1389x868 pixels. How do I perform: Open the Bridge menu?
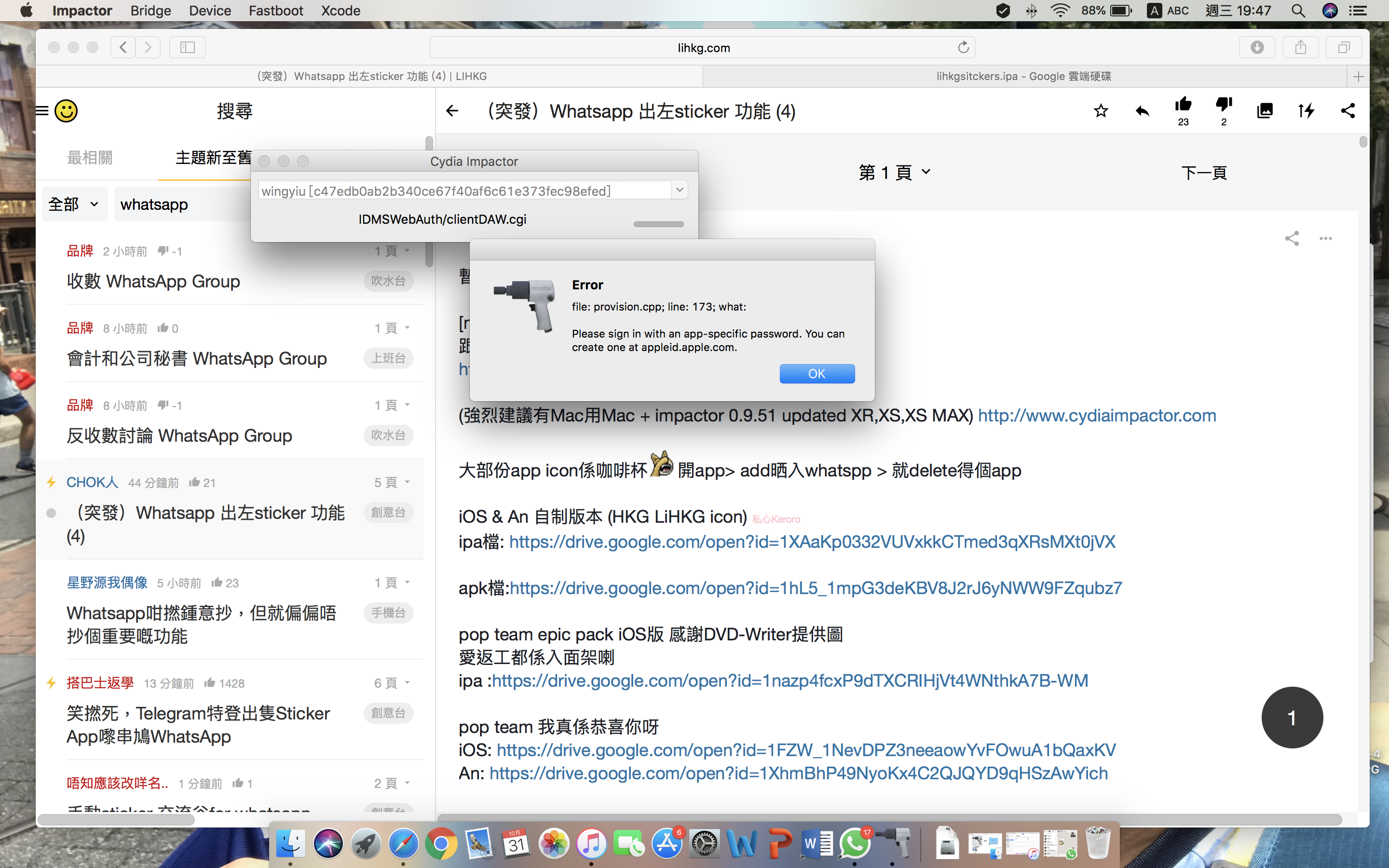click(150, 10)
